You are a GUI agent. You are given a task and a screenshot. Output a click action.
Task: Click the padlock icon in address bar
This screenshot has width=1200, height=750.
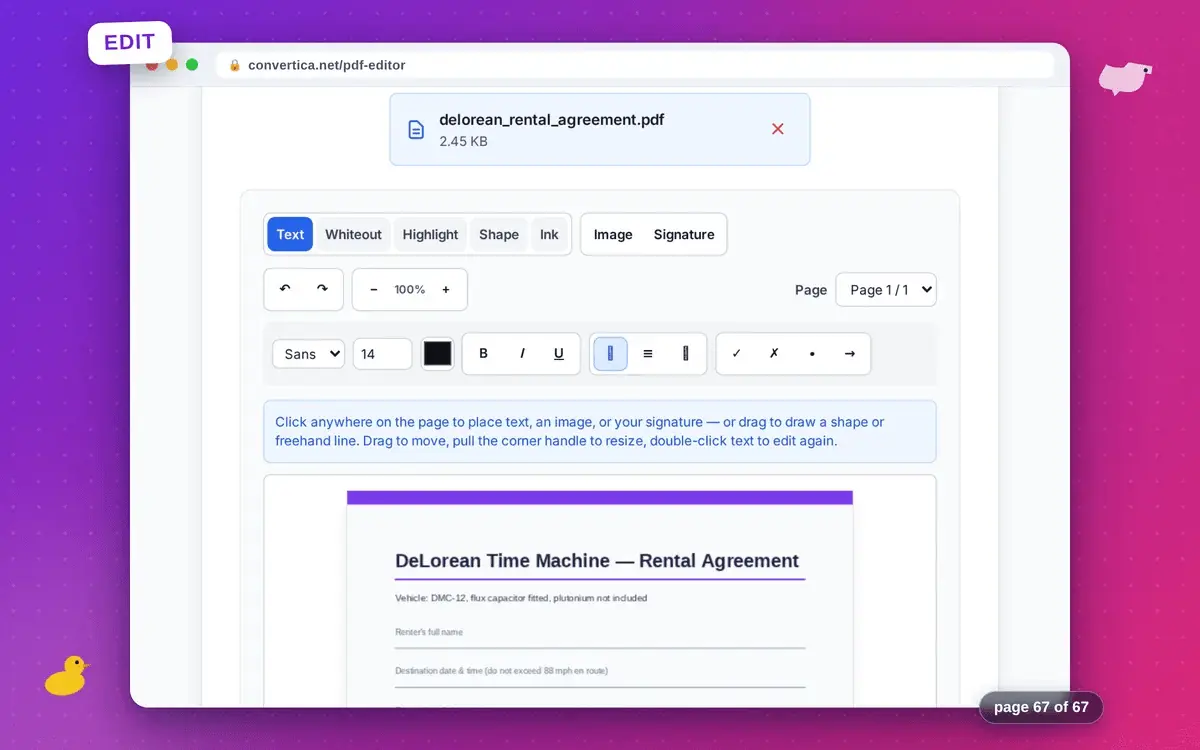pyautogui.click(x=235, y=65)
